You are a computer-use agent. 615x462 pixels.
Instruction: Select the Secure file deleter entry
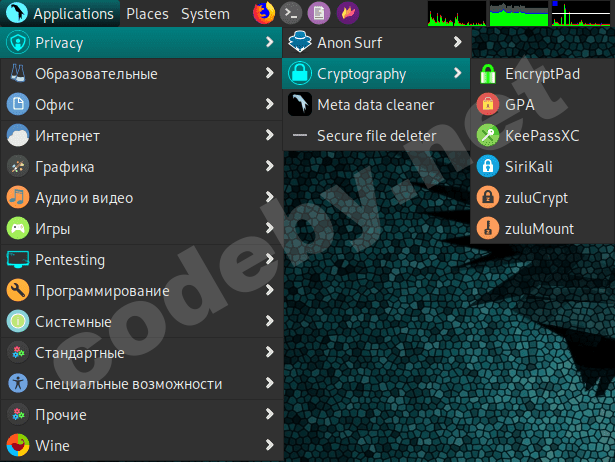pos(376,136)
